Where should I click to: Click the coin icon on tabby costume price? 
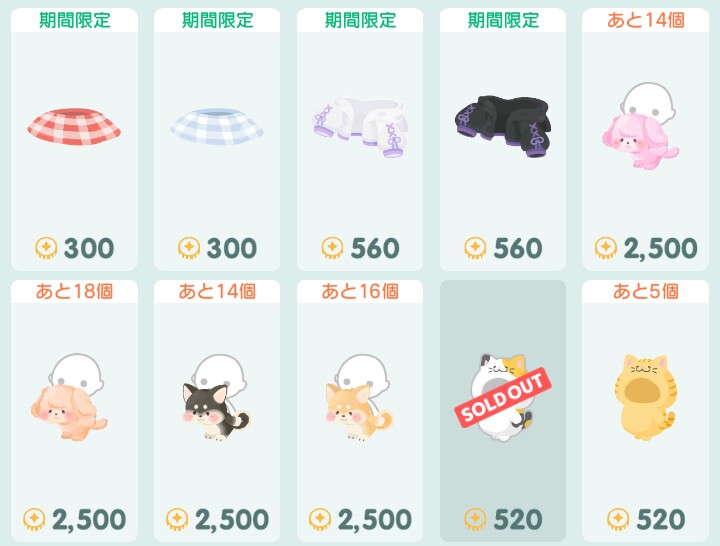click(618, 519)
